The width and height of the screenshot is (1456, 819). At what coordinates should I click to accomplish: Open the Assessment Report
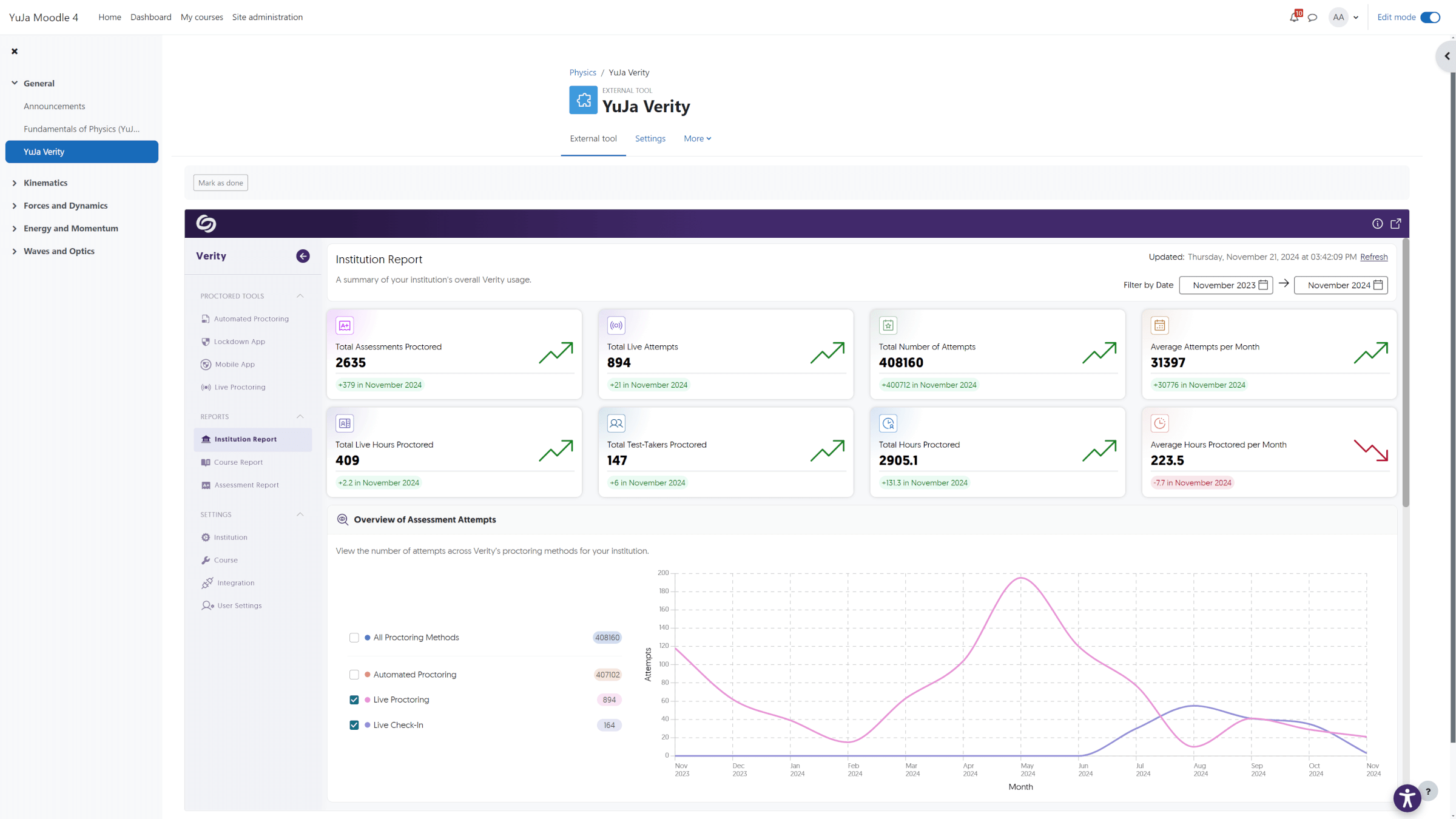(240, 485)
